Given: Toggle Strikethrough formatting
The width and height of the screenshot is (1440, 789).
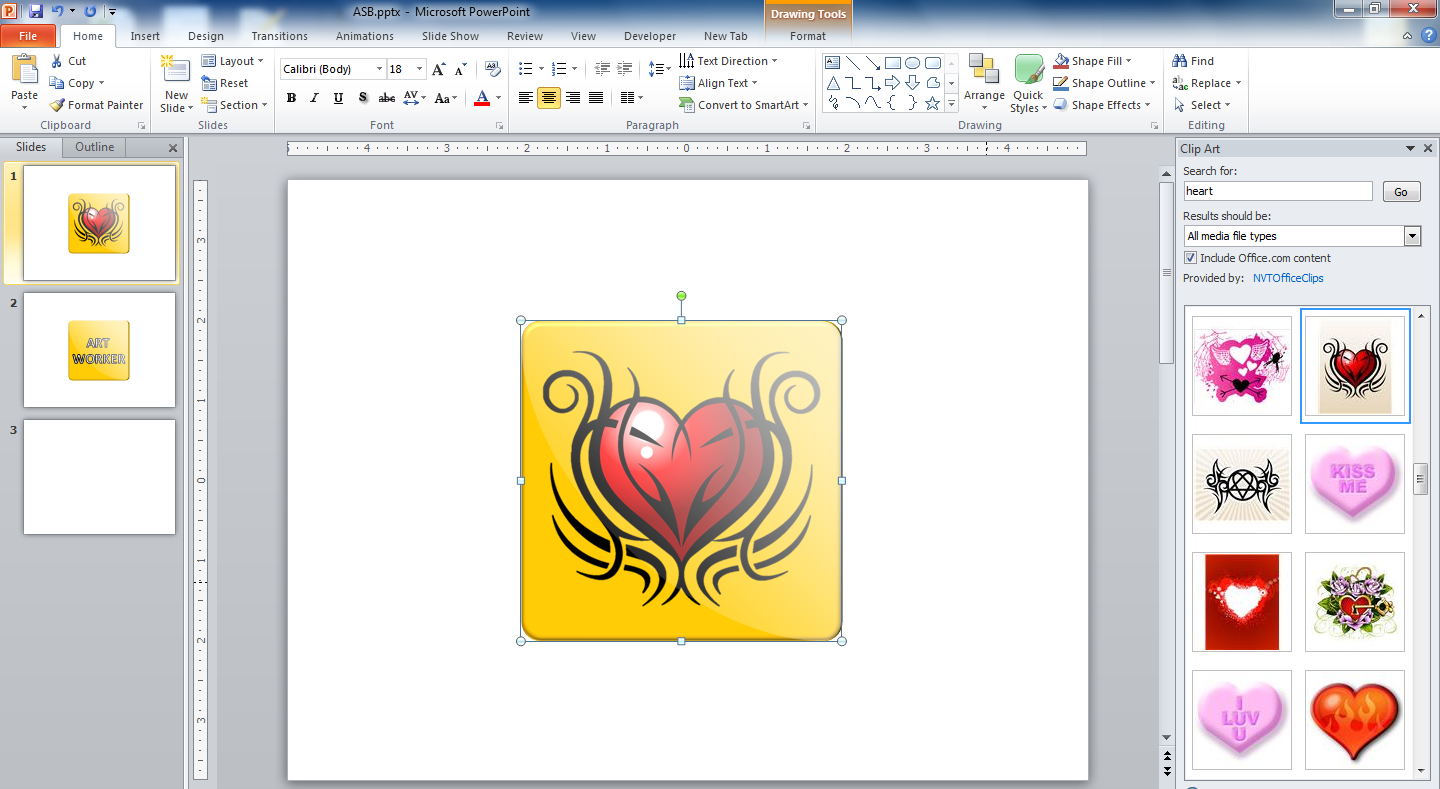Looking at the screenshot, I should [x=387, y=98].
